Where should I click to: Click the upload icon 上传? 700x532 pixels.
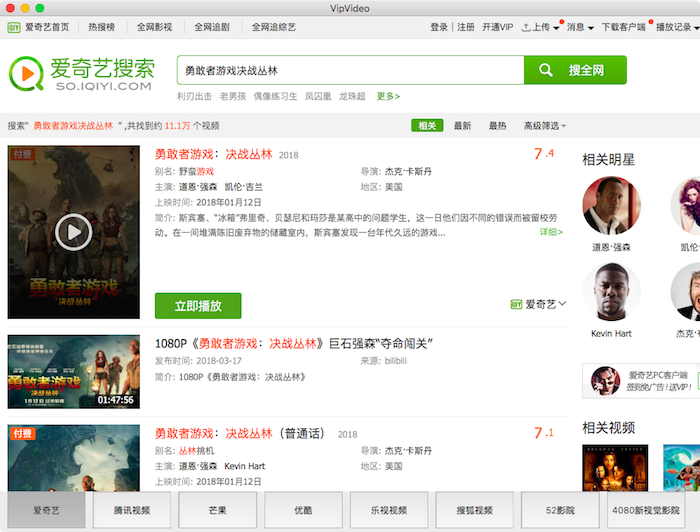coord(526,28)
